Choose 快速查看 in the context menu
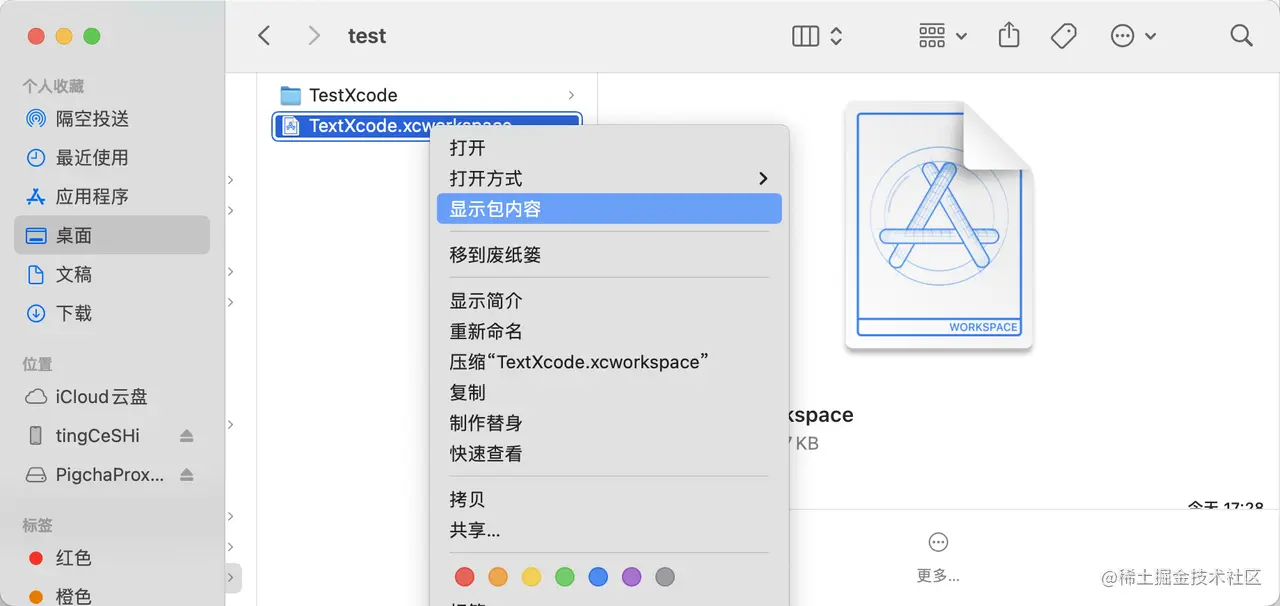This screenshot has width=1280, height=606. click(609, 454)
